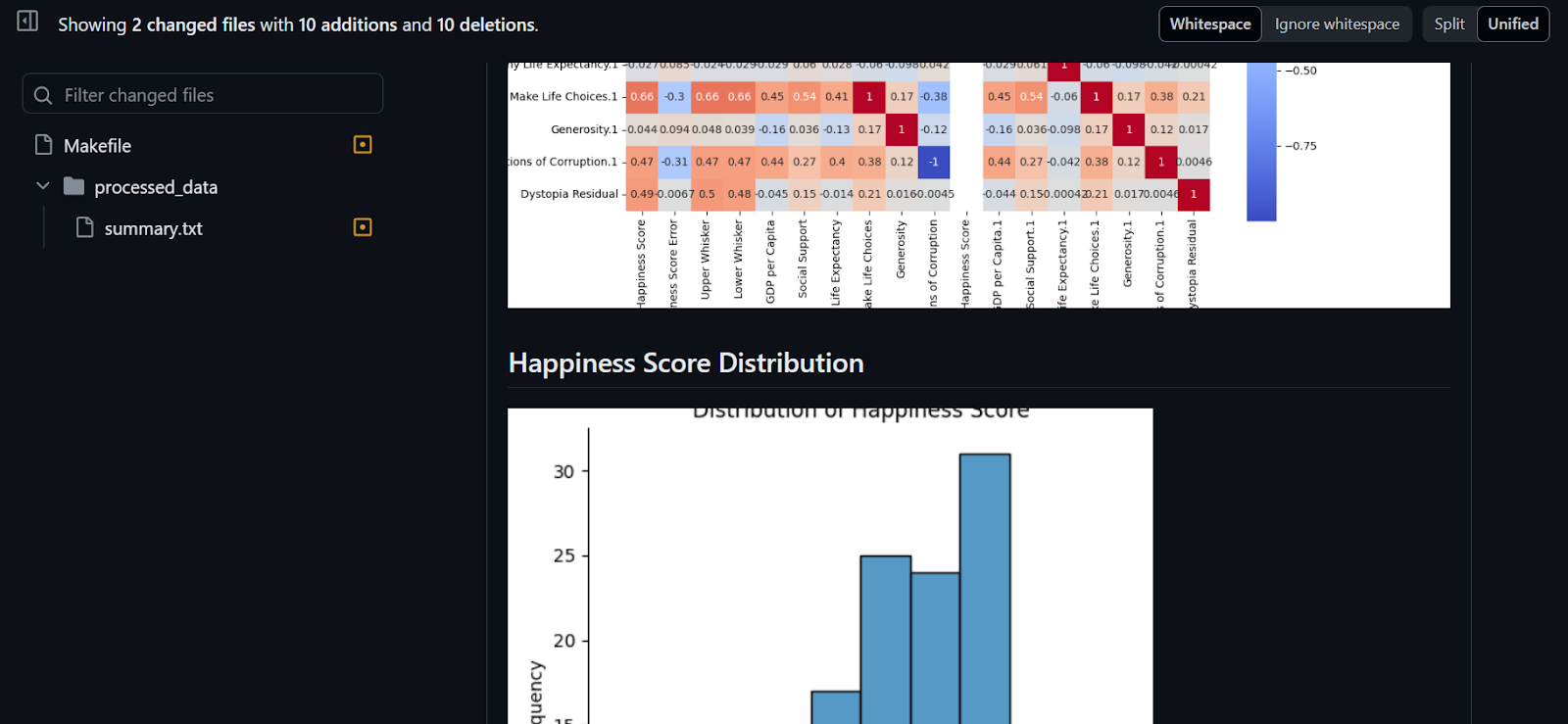
Task: Click the Makefile file icon
Action: tap(43, 145)
